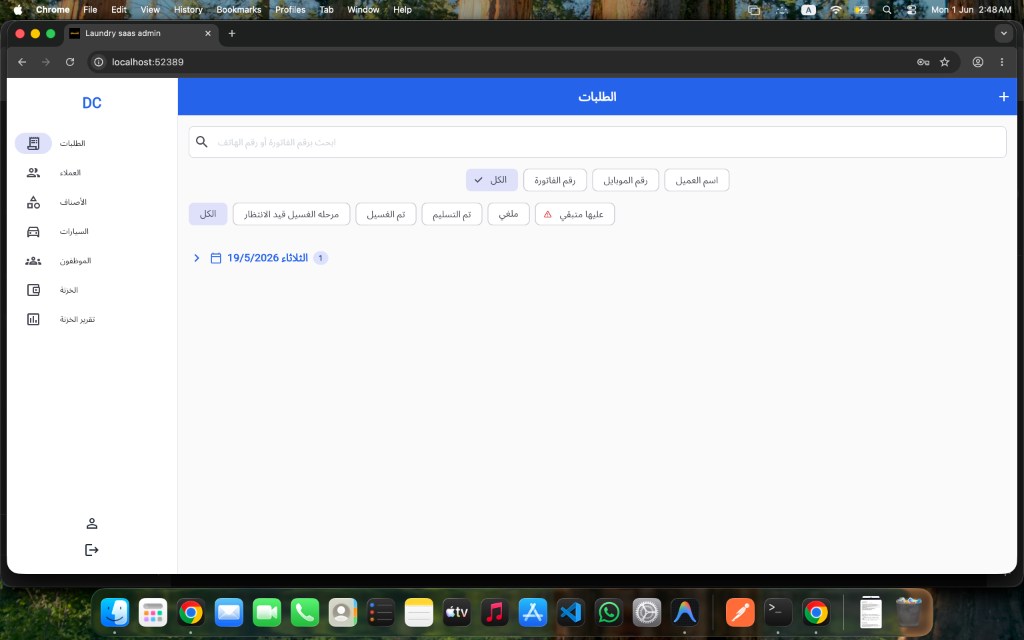This screenshot has height=640, width=1024.
Task: Filter orders by ملغي status
Action: click(509, 214)
